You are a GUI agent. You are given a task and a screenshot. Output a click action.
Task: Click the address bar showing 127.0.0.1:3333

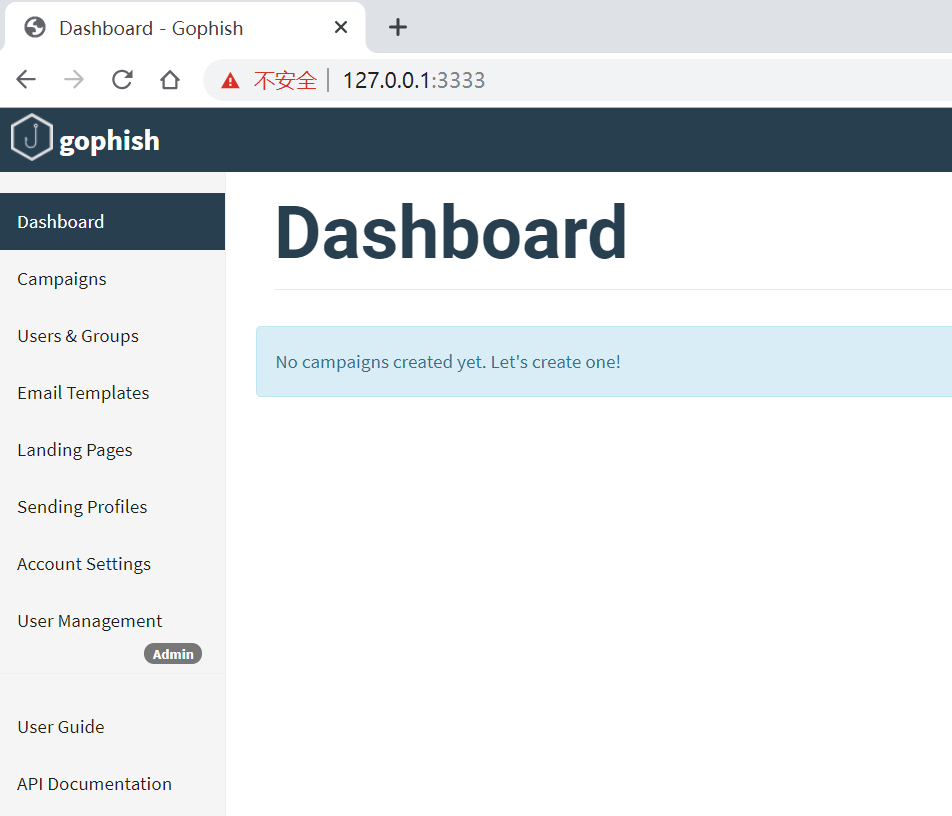577,80
